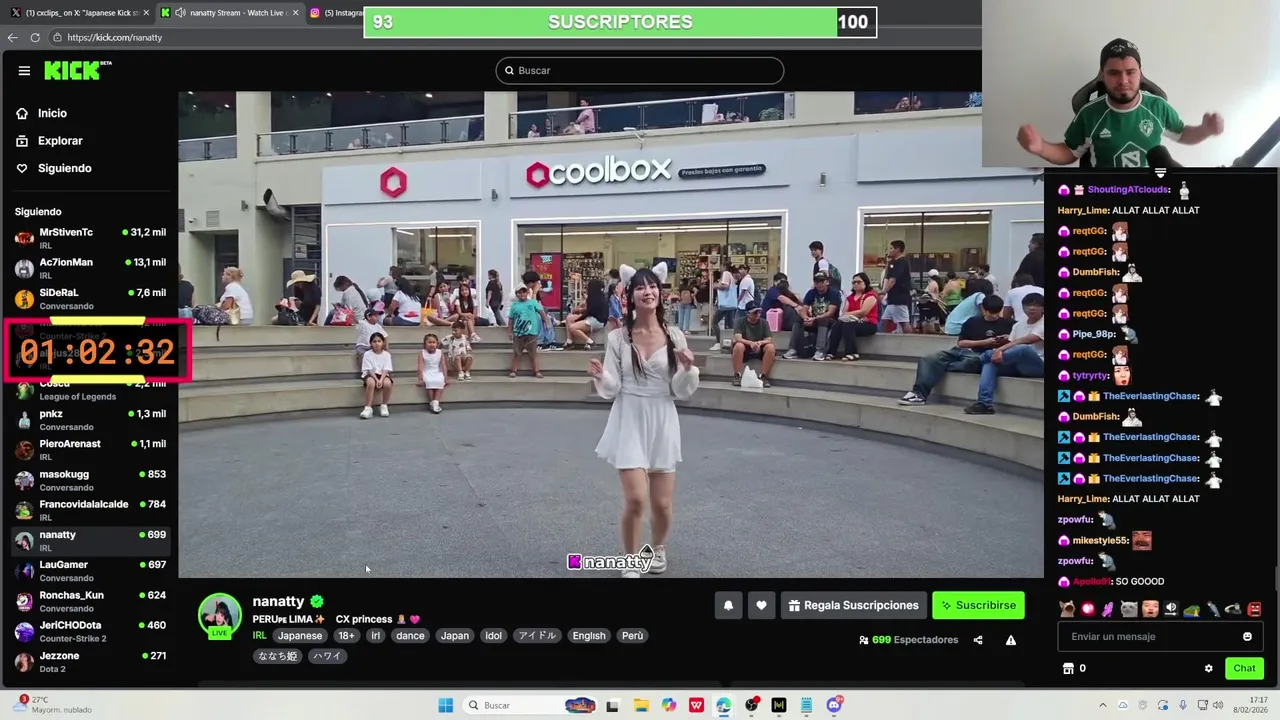Open pnkz channel in sidebar
This screenshot has width=1280, height=720.
pos(90,420)
